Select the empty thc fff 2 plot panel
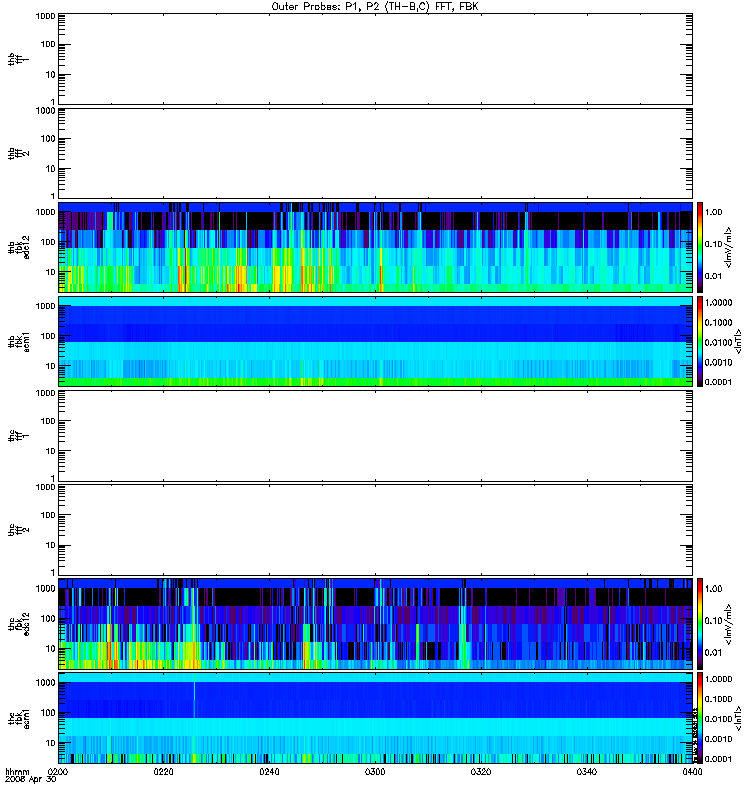The width and height of the screenshot is (750, 800). pyautogui.click(x=376, y=530)
